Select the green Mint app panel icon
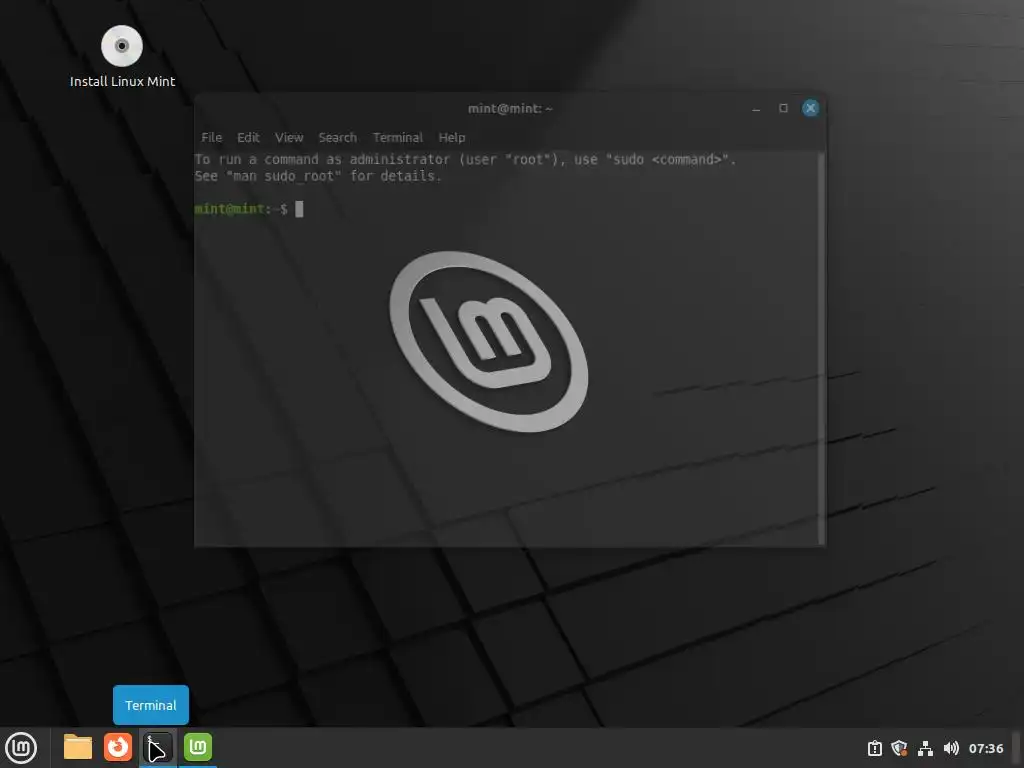 pyautogui.click(x=198, y=747)
